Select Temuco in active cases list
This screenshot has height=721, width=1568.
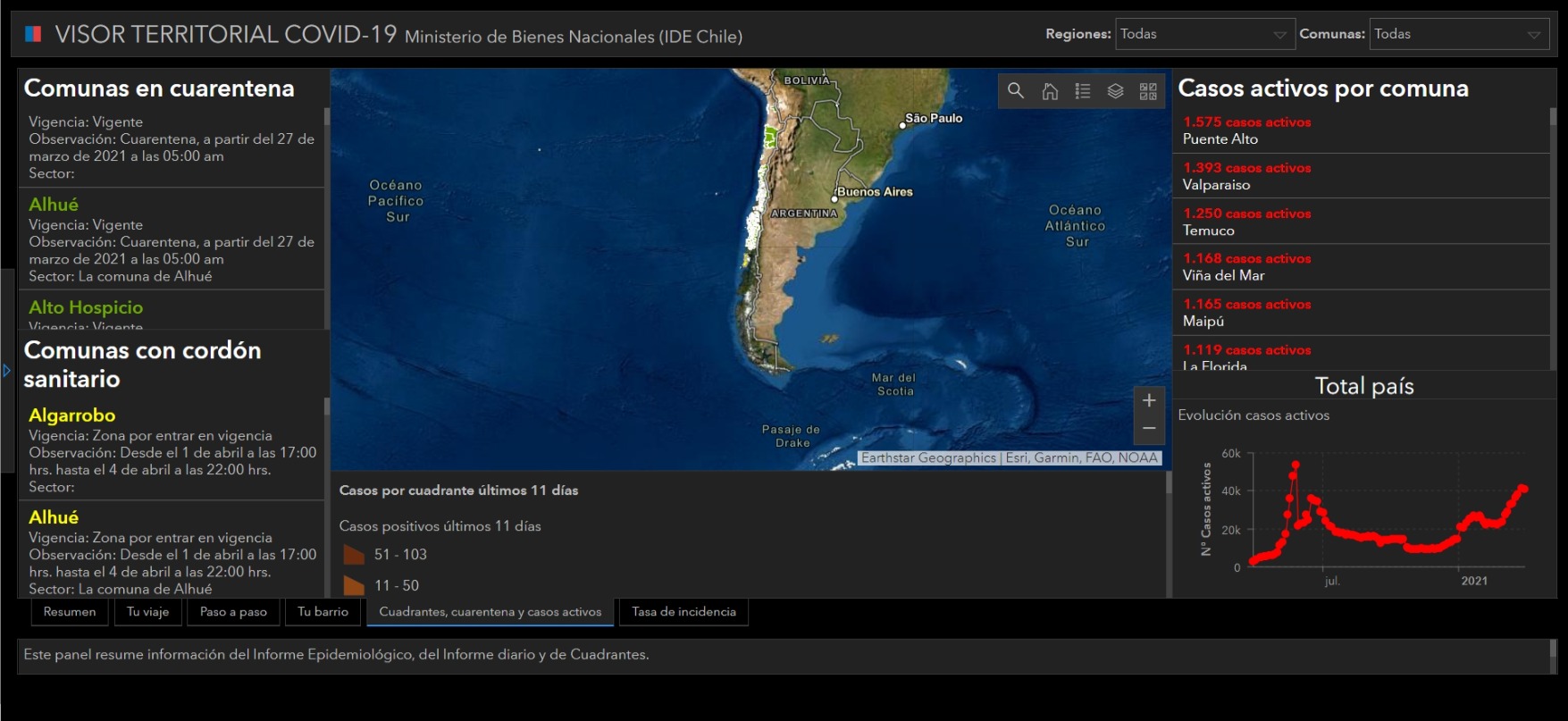1209,231
